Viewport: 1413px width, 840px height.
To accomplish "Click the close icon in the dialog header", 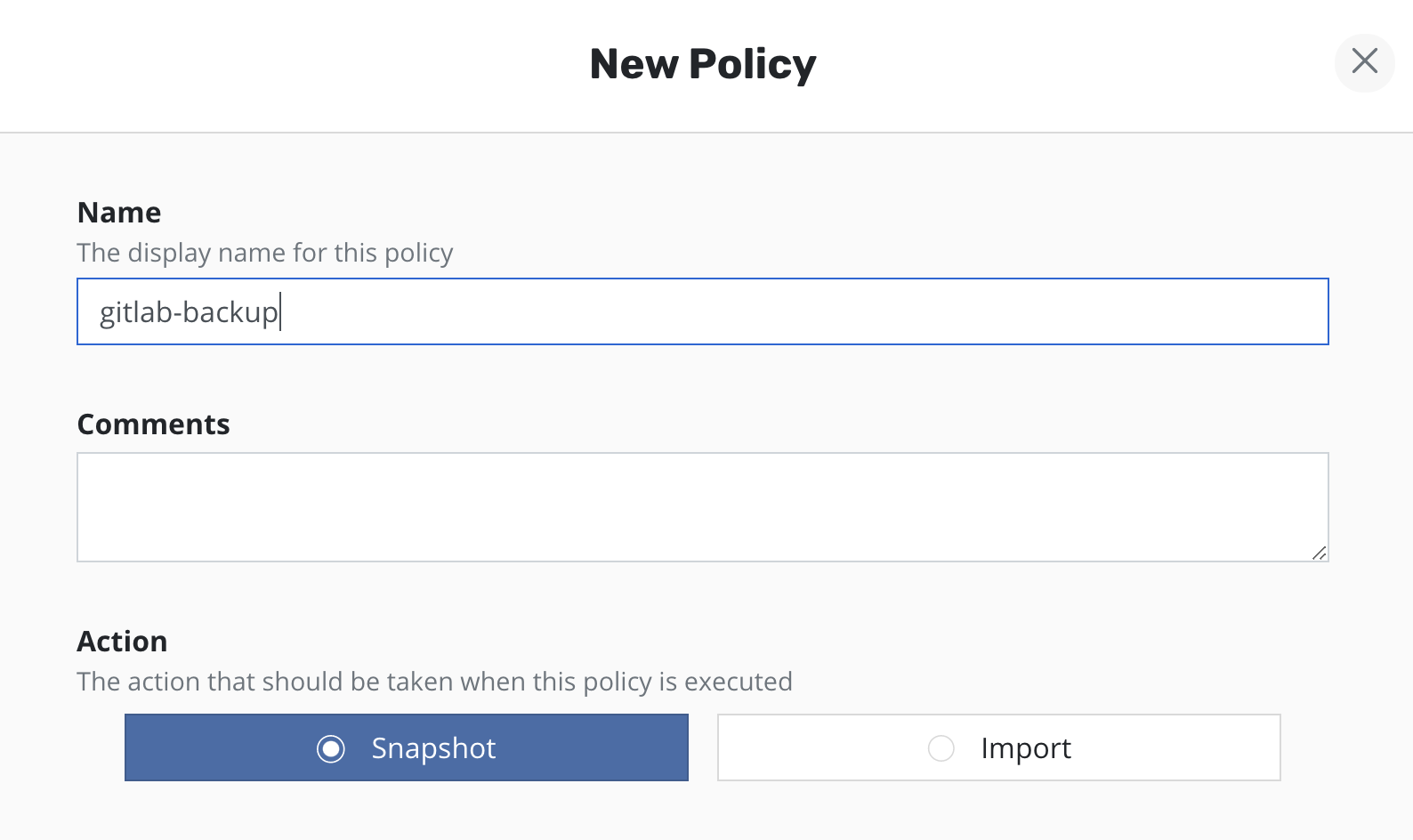I will tap(1364, 62).
